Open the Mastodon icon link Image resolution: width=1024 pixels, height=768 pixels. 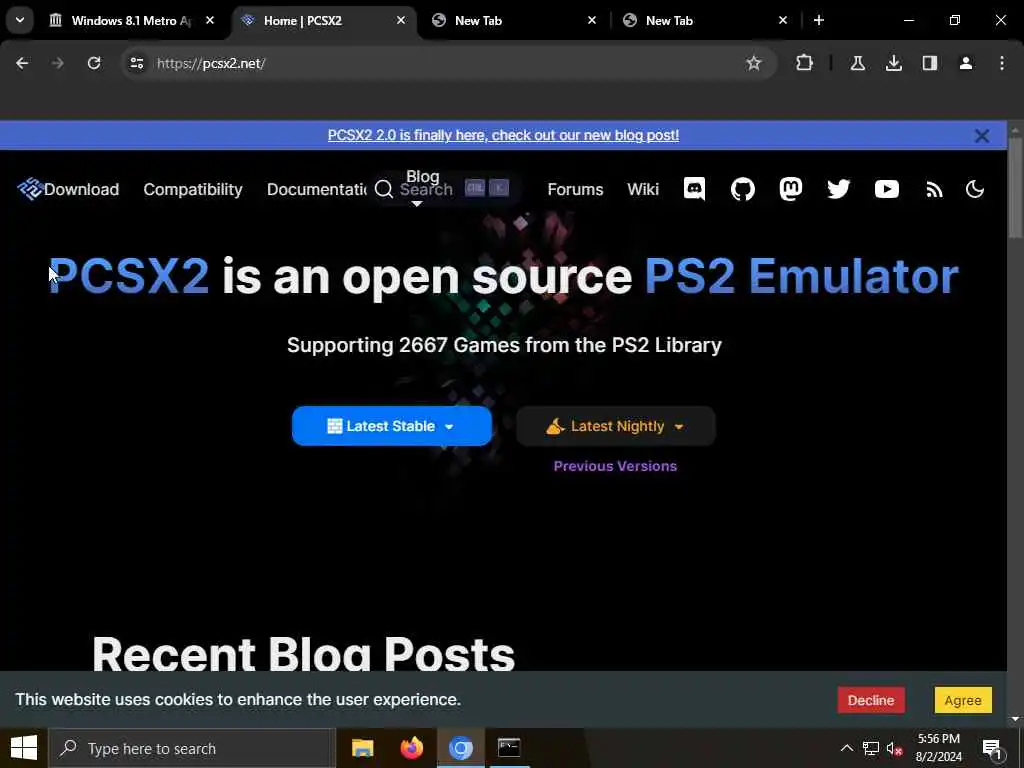(790, 189)
